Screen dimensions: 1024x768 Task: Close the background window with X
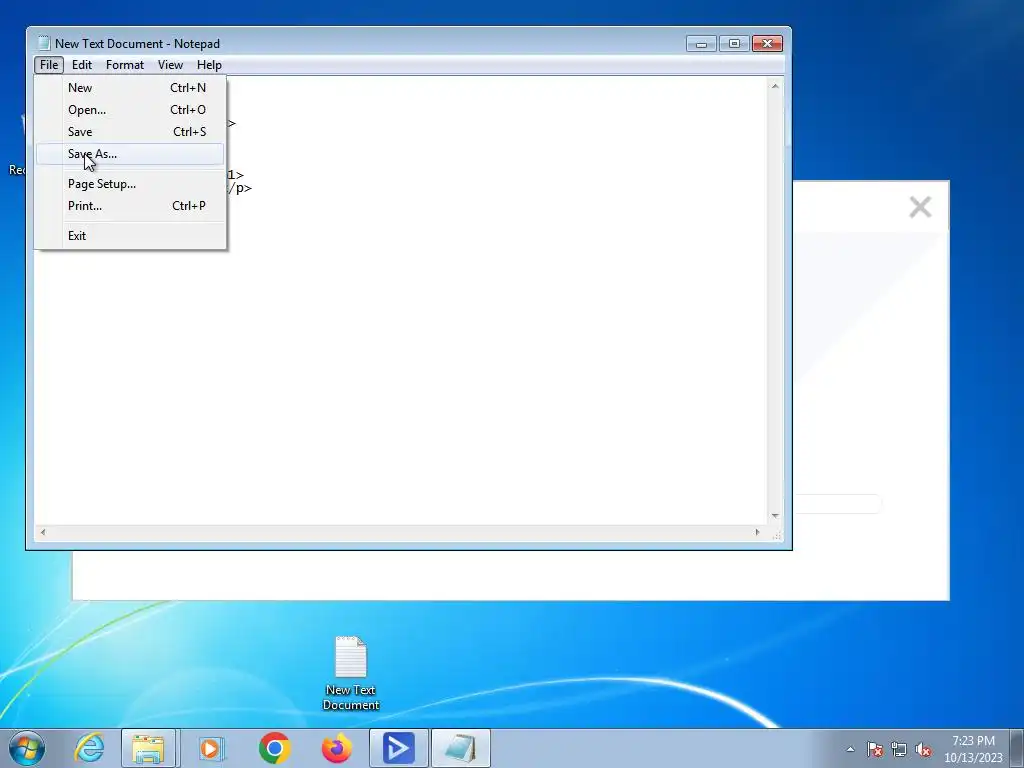point(920,207)
